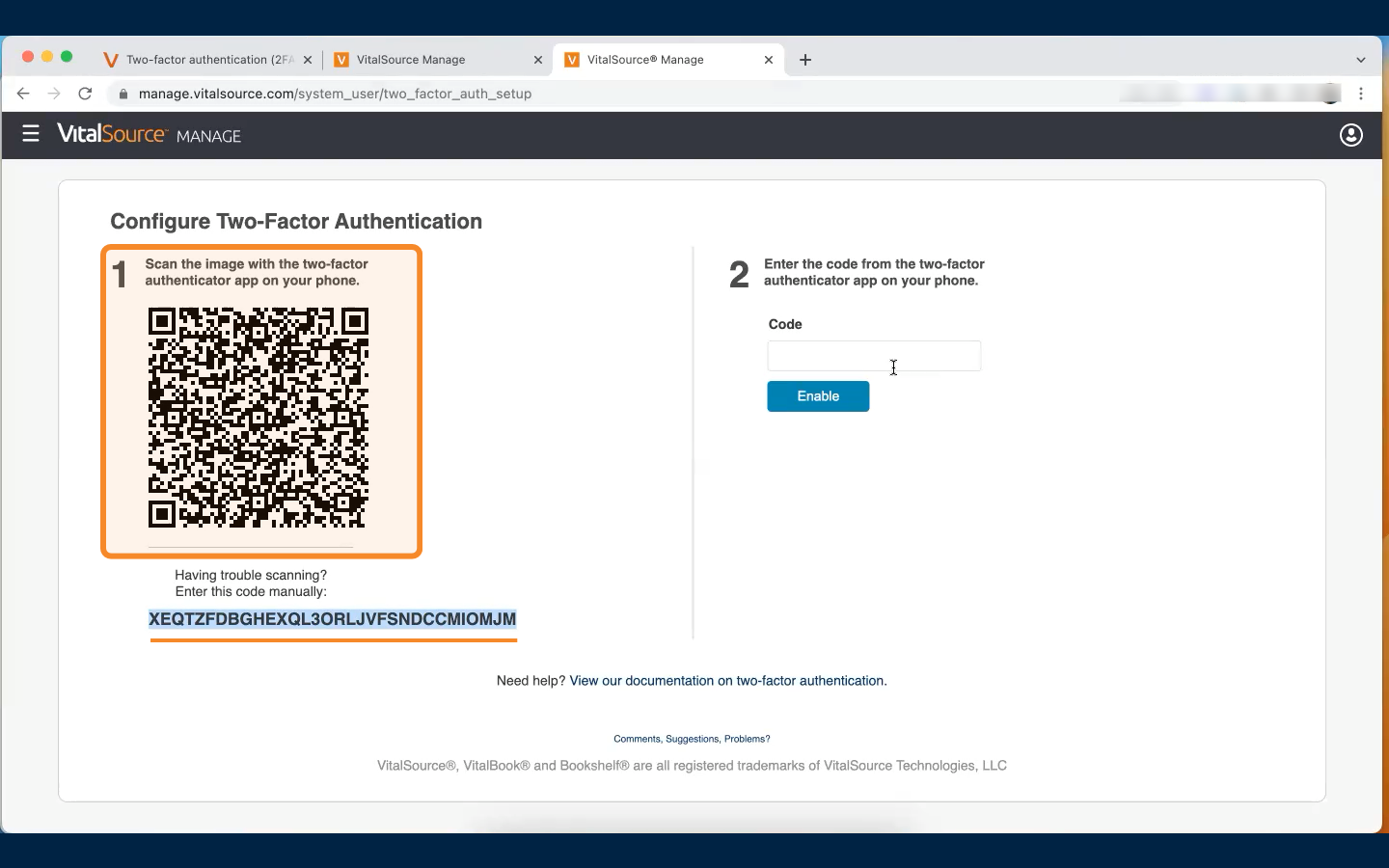The image size is (1389, 868).
Task: Open the Comments, Suggestions, Problems link
Action: (692, 739)
